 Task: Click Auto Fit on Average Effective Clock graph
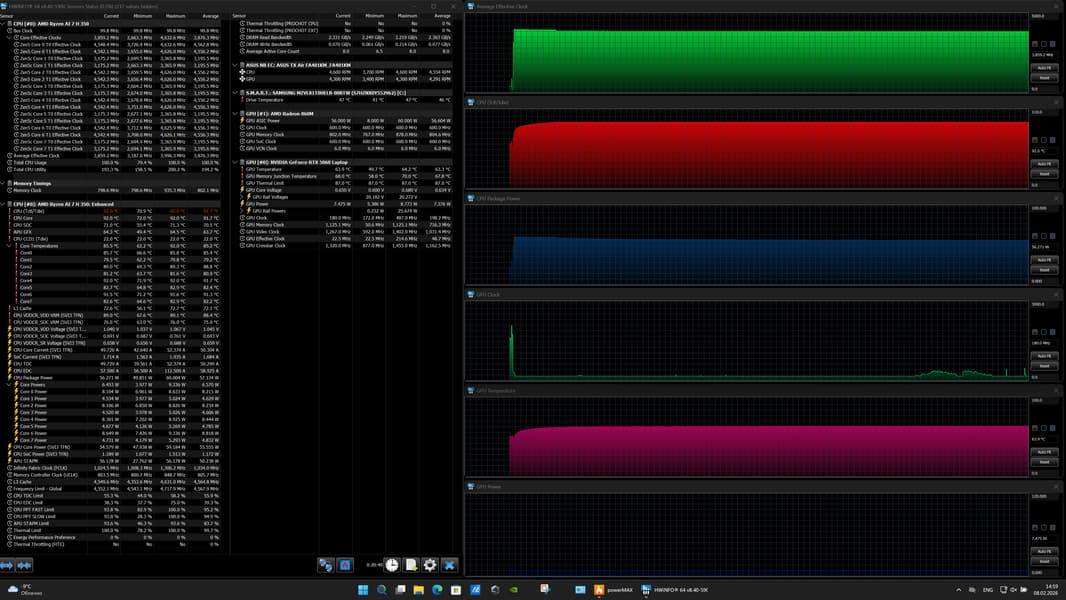pyautogui.click(x=1044, y=68)
